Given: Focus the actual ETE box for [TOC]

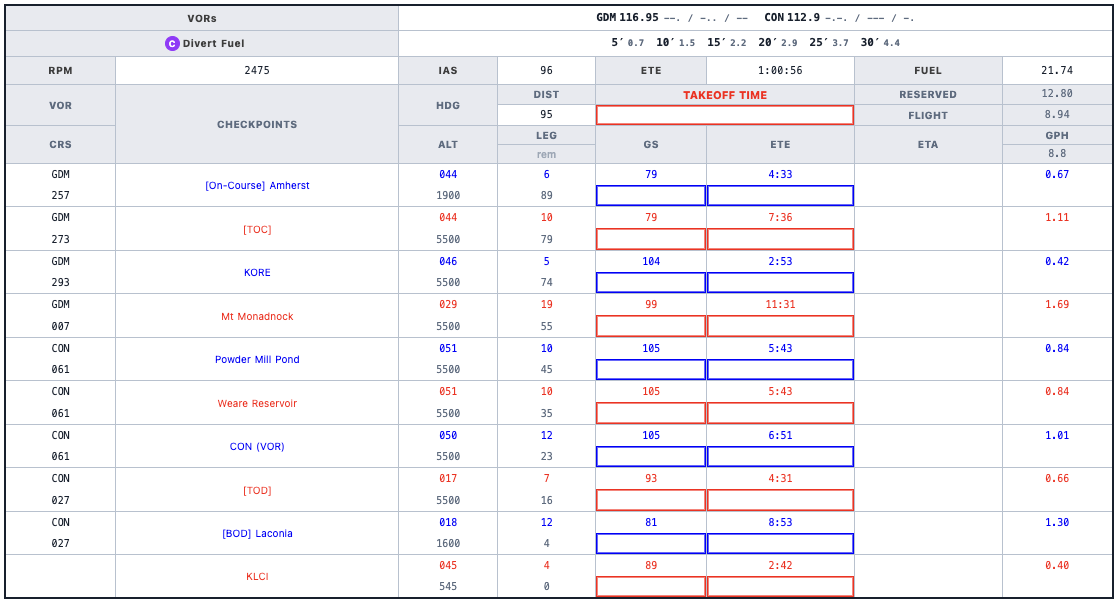Looking at the screenshot, I should [780, 239].
